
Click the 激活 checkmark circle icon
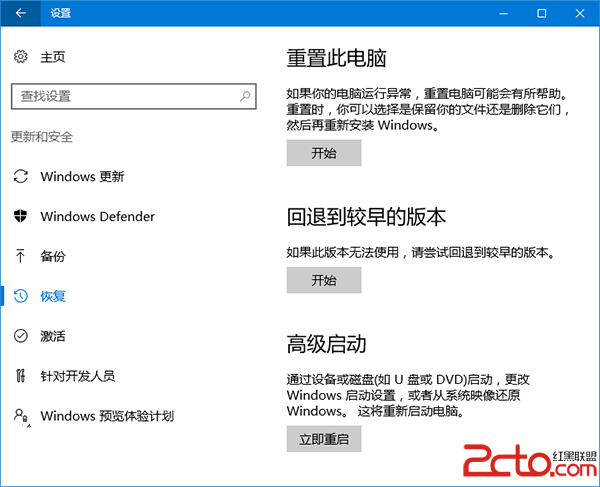[21, 336]
